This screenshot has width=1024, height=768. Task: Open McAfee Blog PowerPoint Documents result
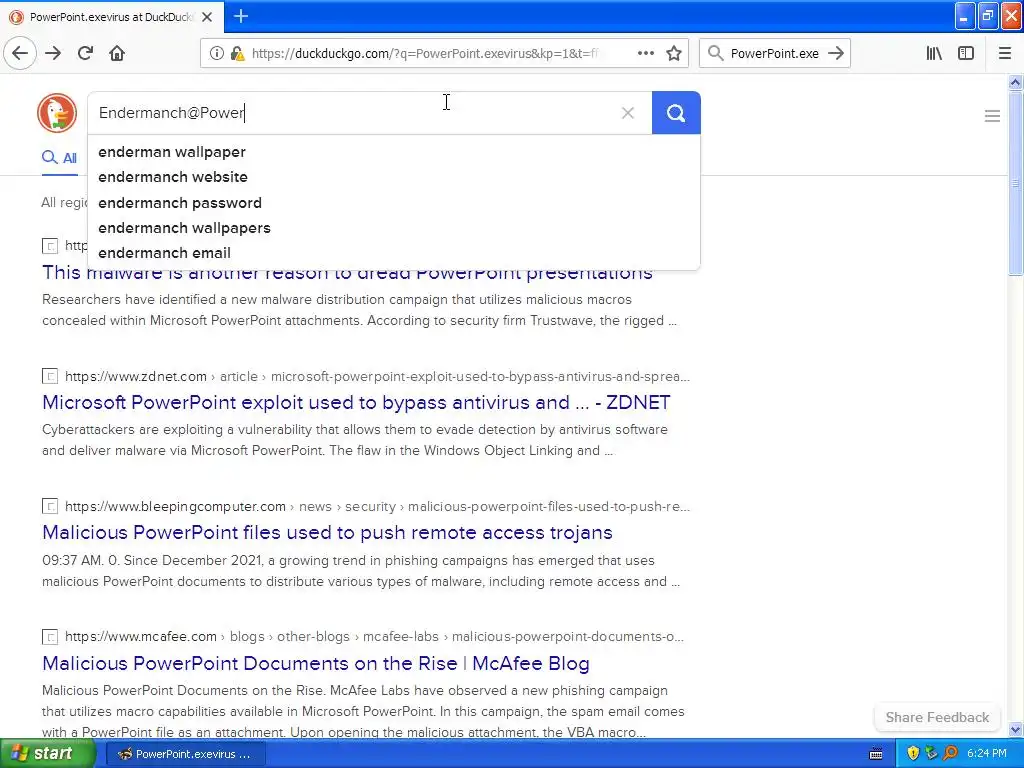(315, 664)
